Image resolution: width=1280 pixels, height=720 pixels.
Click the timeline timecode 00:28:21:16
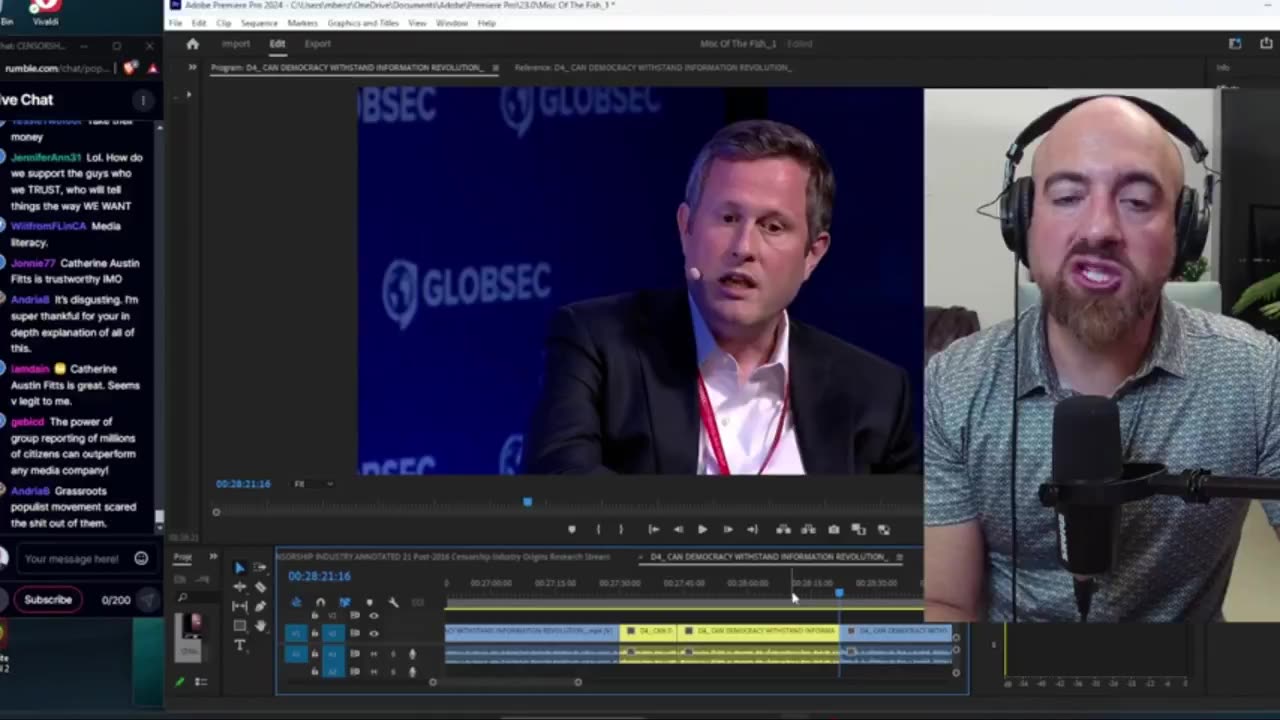click(319, 576)
